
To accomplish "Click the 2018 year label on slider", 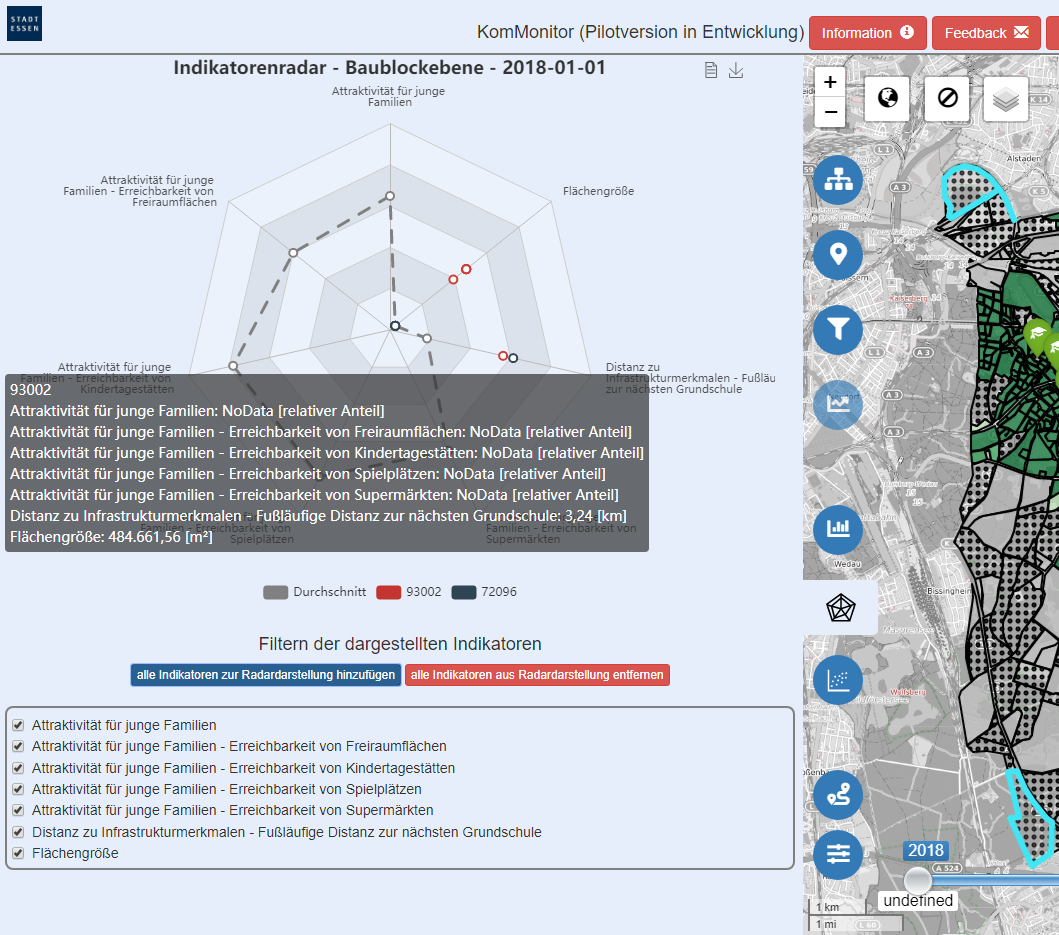I will point(925,850).
